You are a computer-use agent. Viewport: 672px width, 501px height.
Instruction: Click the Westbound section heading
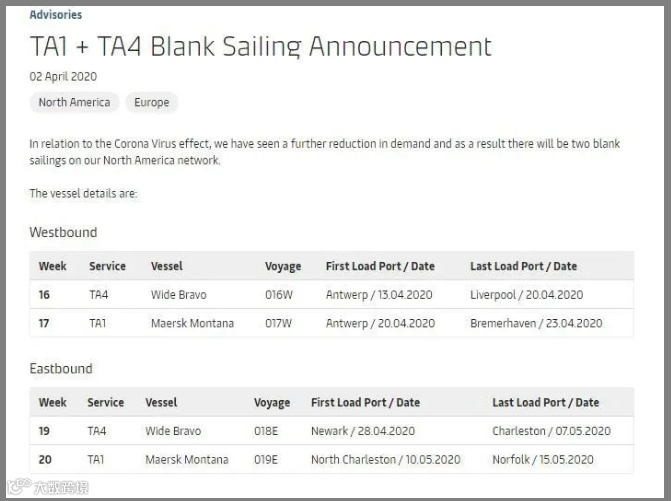pos(63,232)
